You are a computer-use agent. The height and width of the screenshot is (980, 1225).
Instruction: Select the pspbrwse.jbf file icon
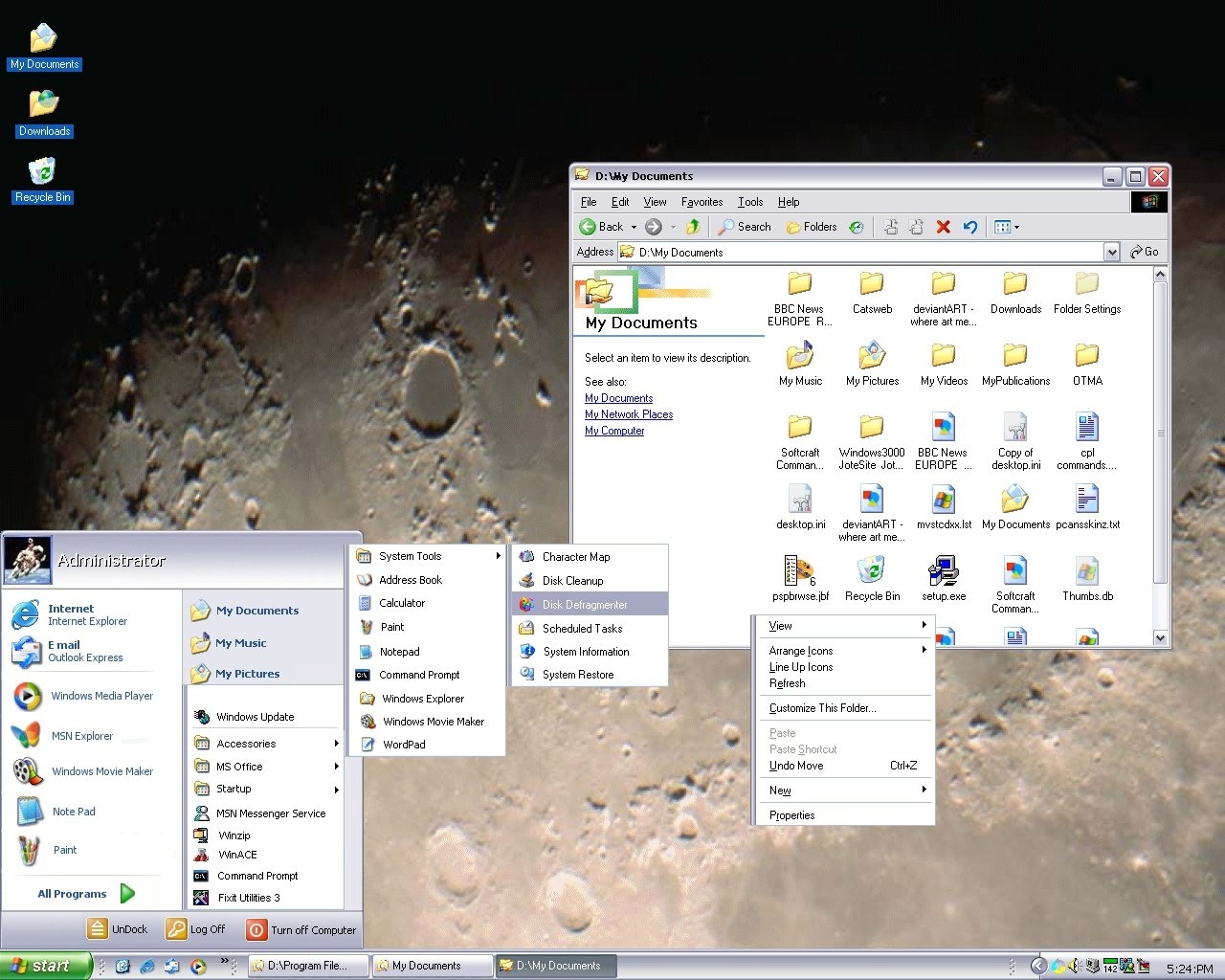[800, 570]
